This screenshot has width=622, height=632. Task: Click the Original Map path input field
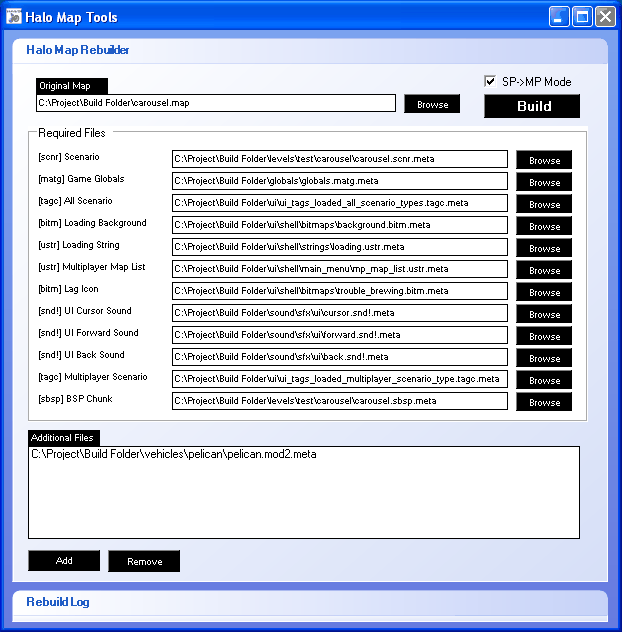[x=215, y=103]
